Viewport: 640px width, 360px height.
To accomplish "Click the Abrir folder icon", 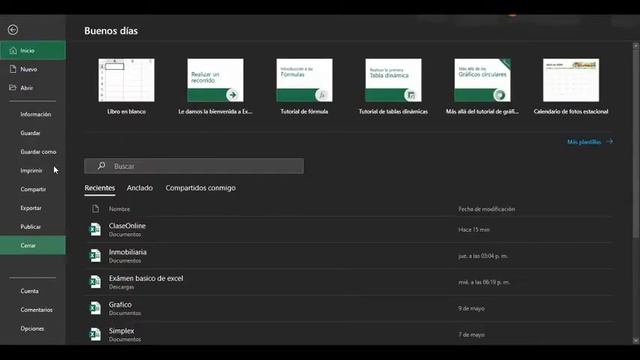I will pos(13,88).
